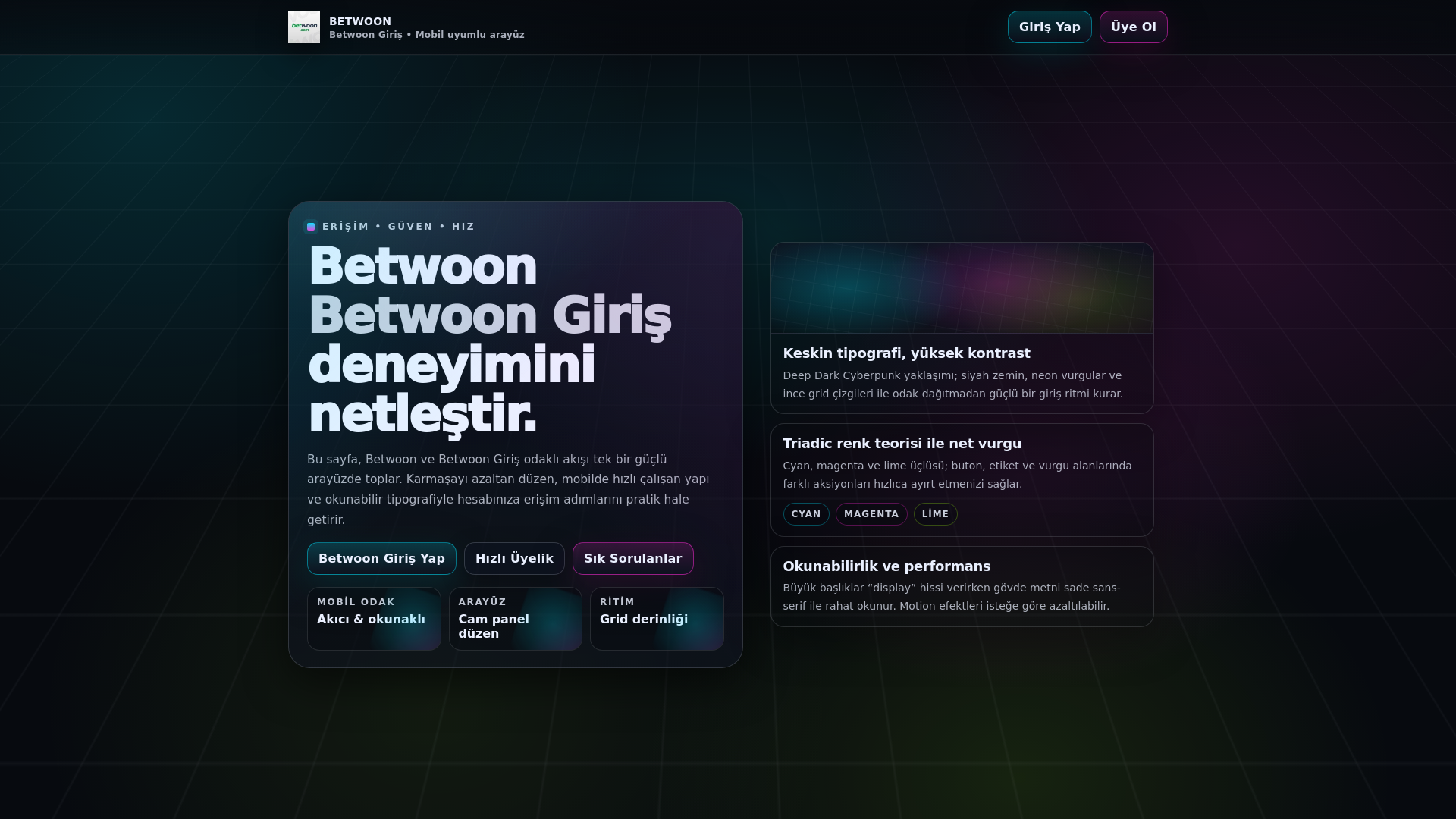Click the Betwoon logo image in header

click(304, 27)
